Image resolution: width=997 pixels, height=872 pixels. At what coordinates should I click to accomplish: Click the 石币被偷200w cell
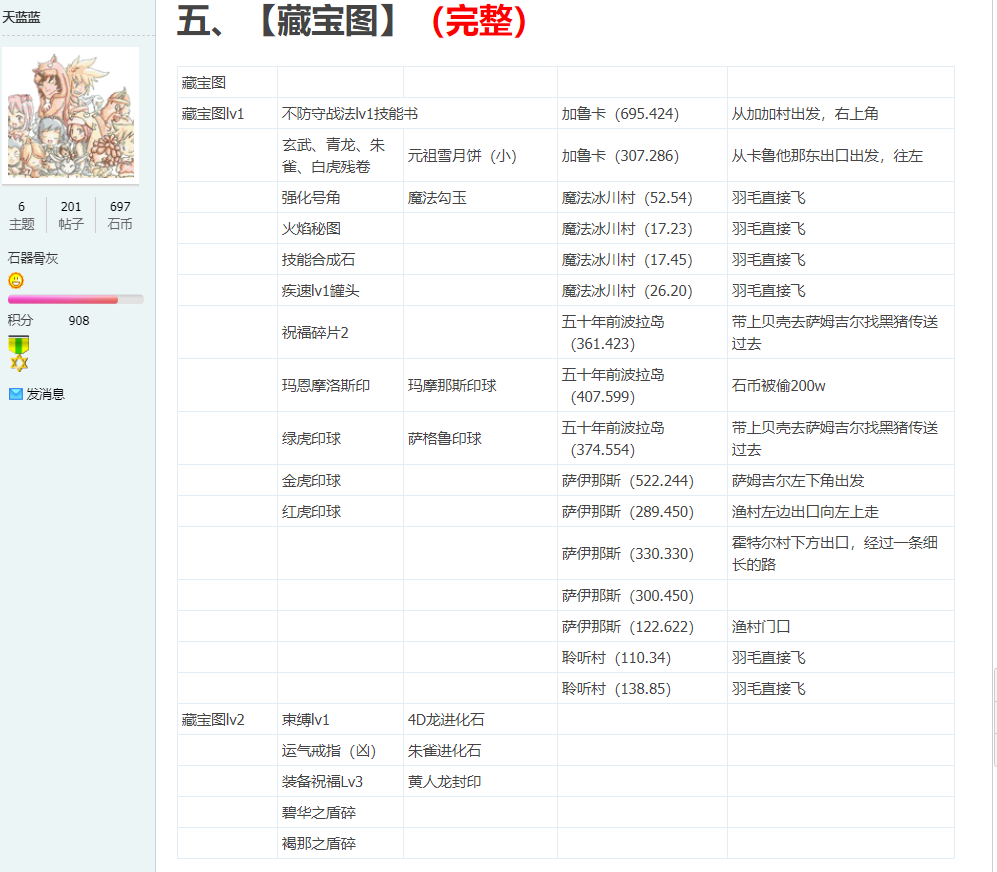[x=779, y=385]
